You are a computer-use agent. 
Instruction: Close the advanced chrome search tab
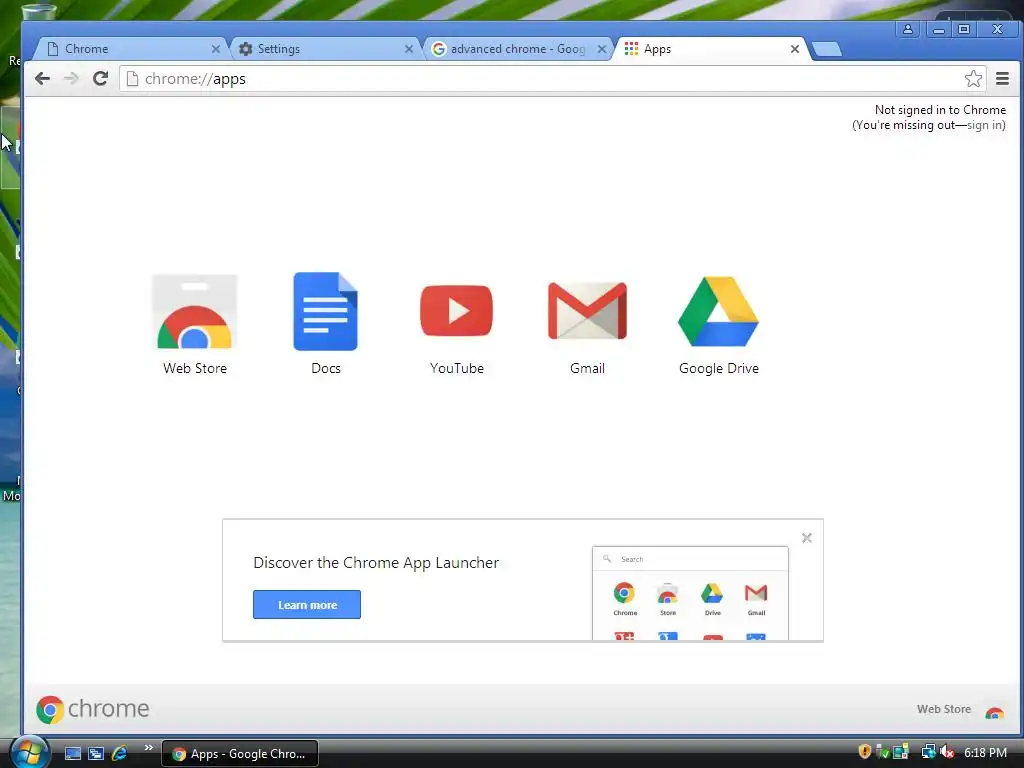[x=602, y=49]
